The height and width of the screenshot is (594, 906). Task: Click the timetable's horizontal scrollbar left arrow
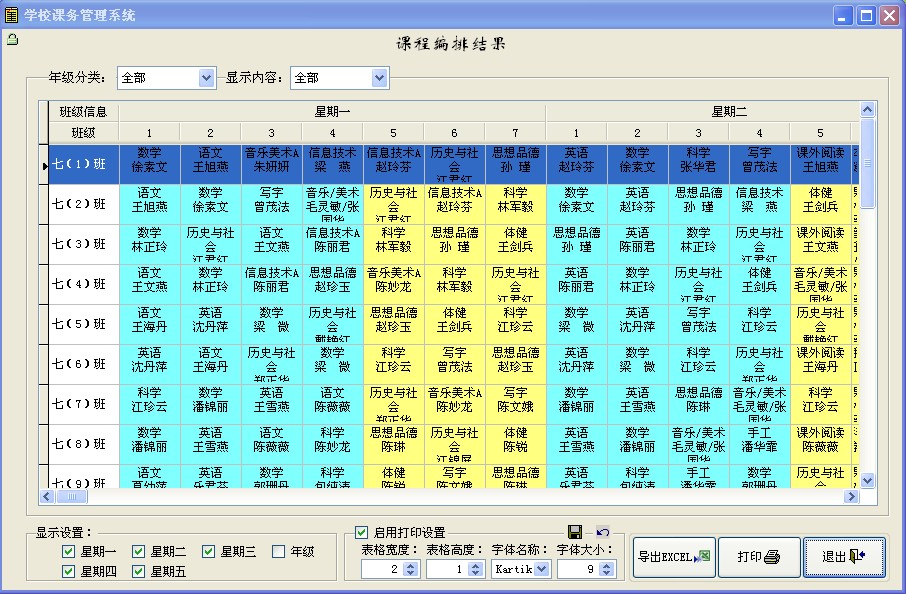pyautogui.click(x=47, y=496)
